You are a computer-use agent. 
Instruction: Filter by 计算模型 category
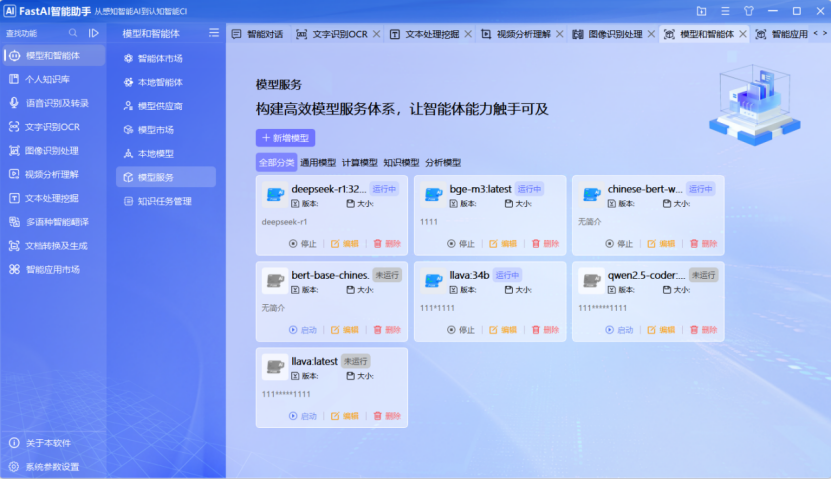[360, 163]
